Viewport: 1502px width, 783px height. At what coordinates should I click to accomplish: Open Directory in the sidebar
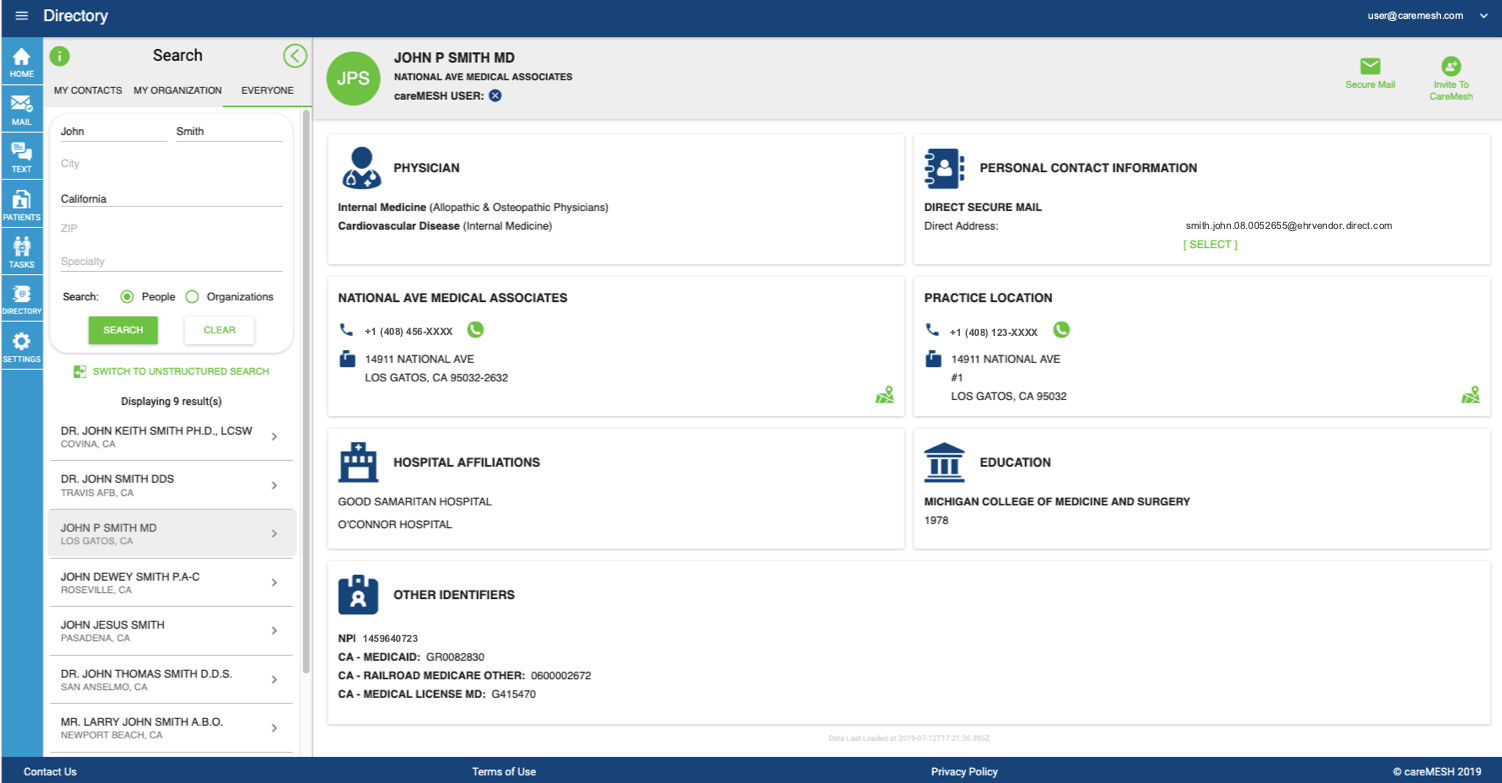[x=21, y=300]
